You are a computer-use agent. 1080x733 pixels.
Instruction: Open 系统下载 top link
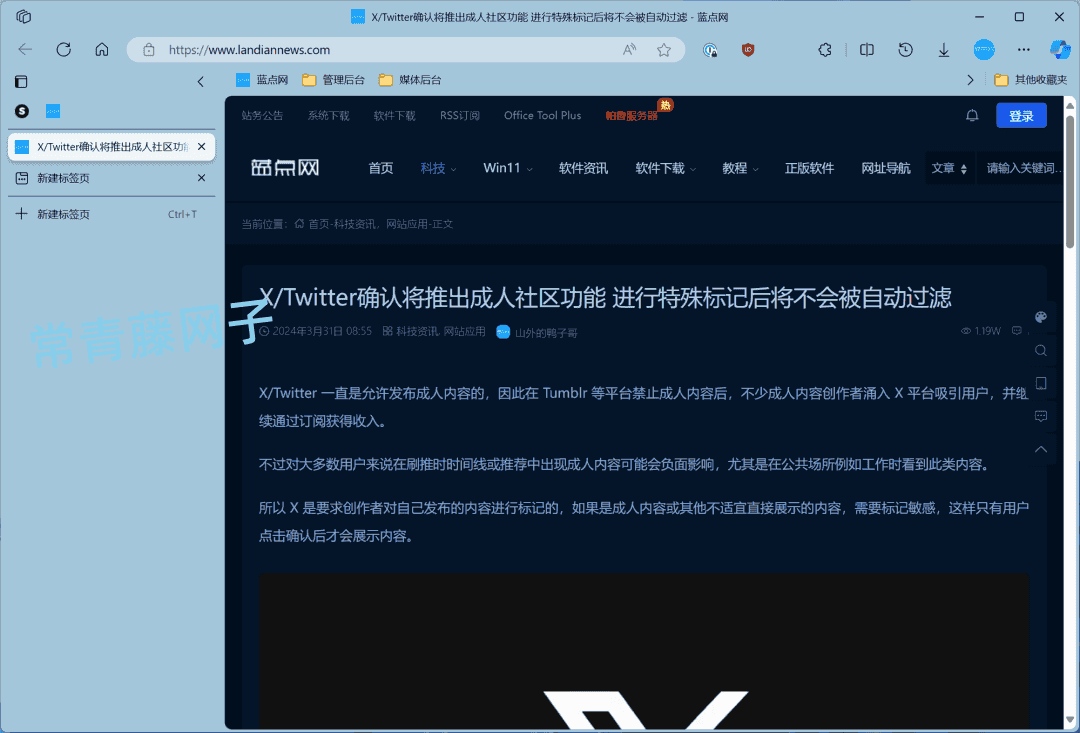point(328,116)
